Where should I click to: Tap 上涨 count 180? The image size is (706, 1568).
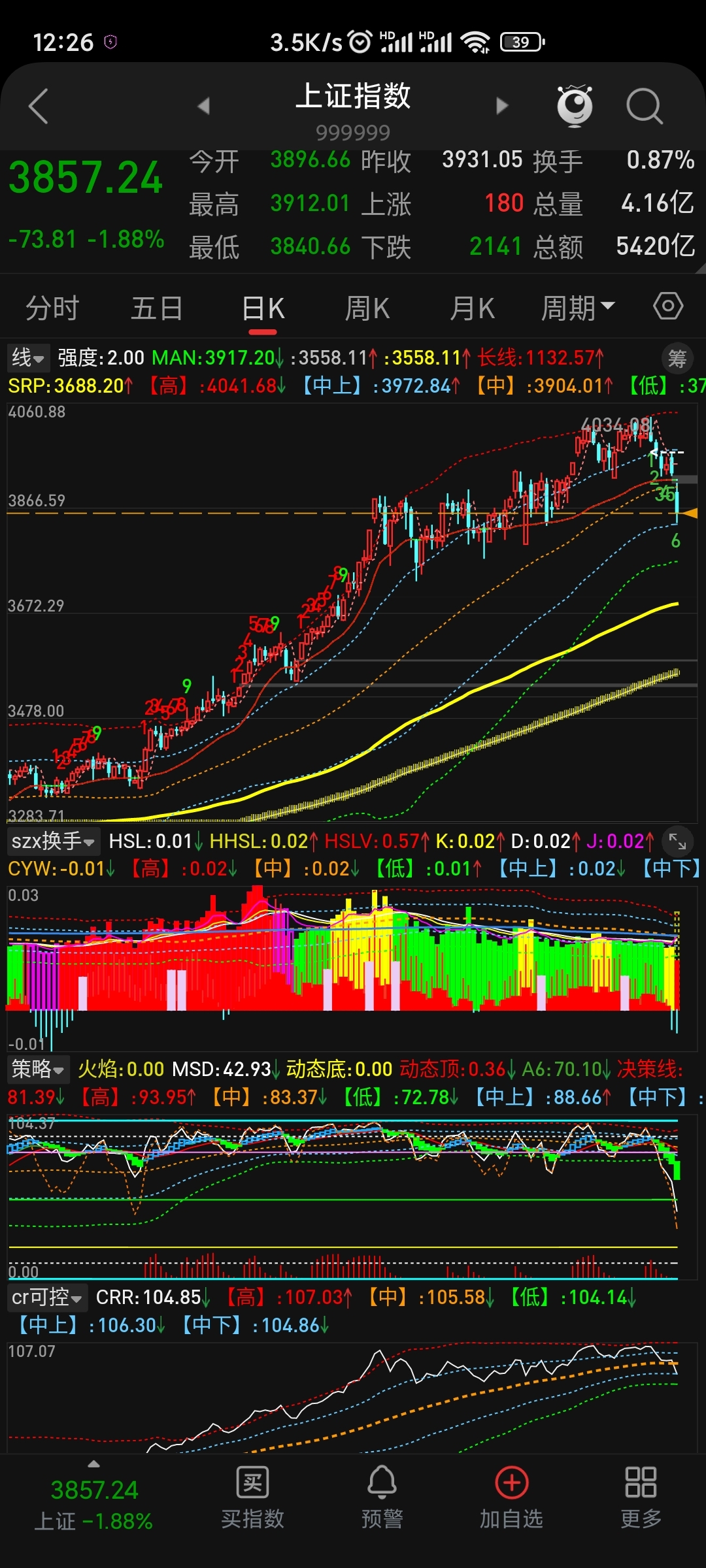pyautogui.click(x=504, y=203)
